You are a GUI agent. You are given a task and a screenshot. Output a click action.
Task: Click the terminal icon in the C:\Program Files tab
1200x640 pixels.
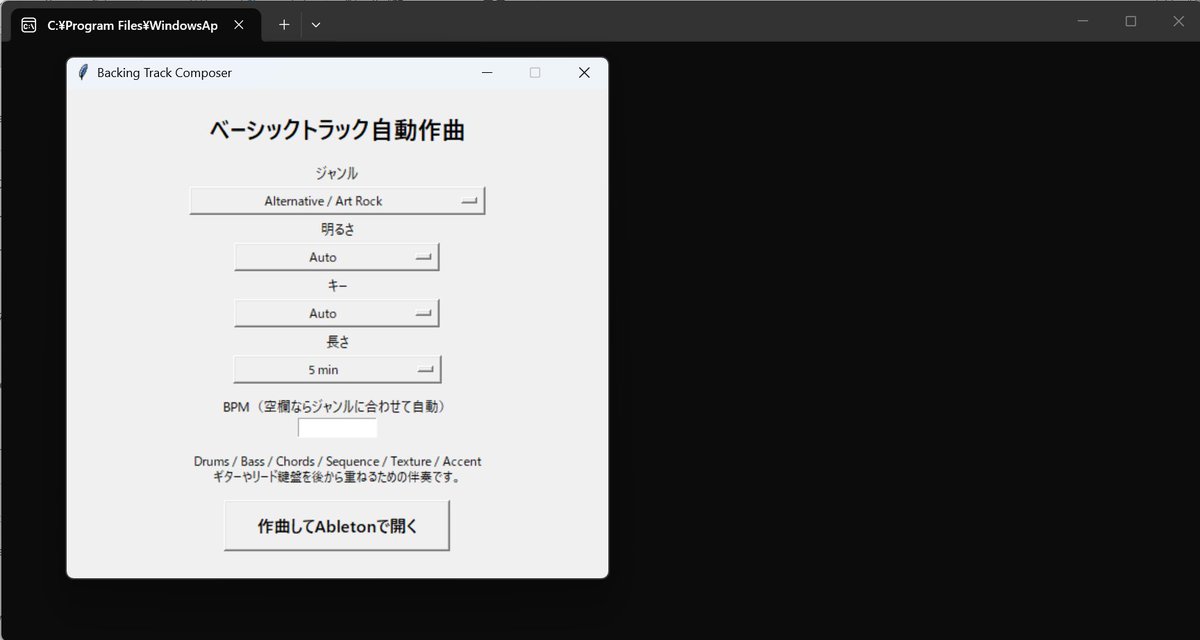coord(29,25)
